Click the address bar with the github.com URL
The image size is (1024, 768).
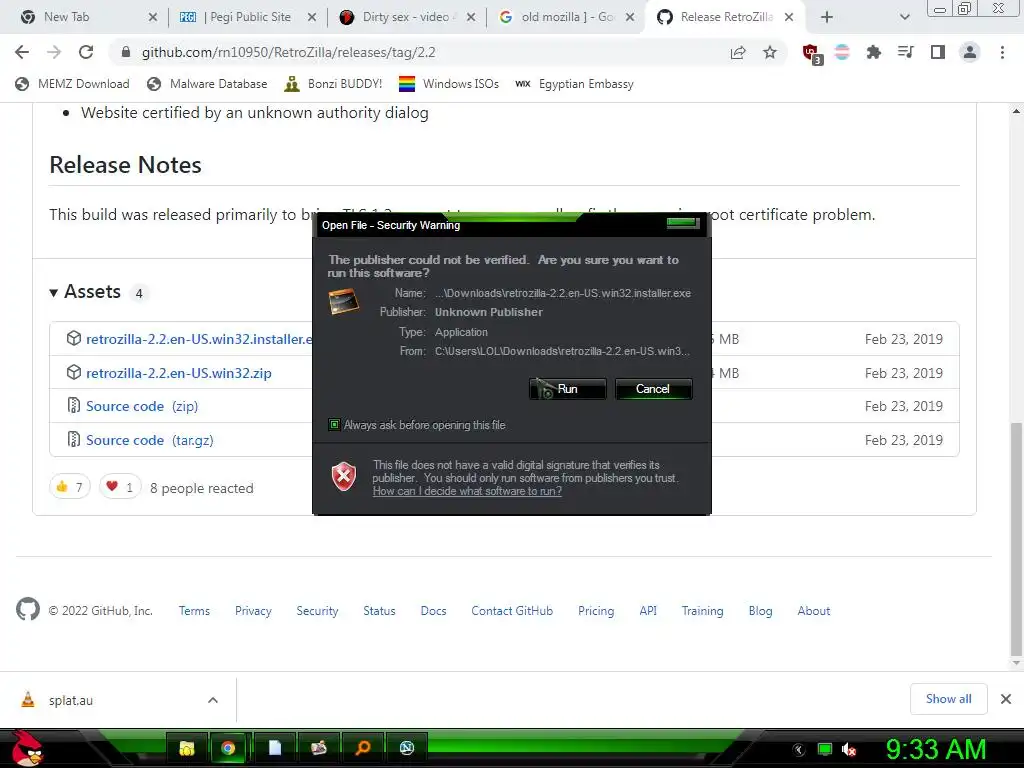418,52
